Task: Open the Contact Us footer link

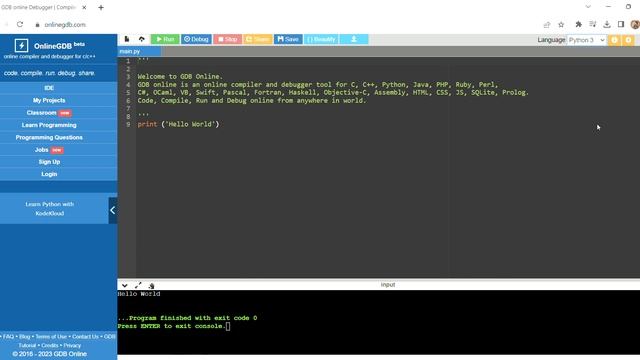Action: pos(85,337)
